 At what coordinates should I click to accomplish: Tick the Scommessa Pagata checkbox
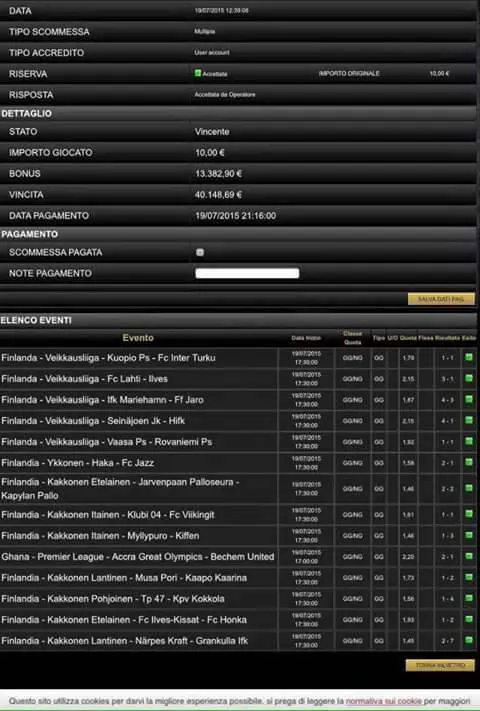[x=200, y=252]
